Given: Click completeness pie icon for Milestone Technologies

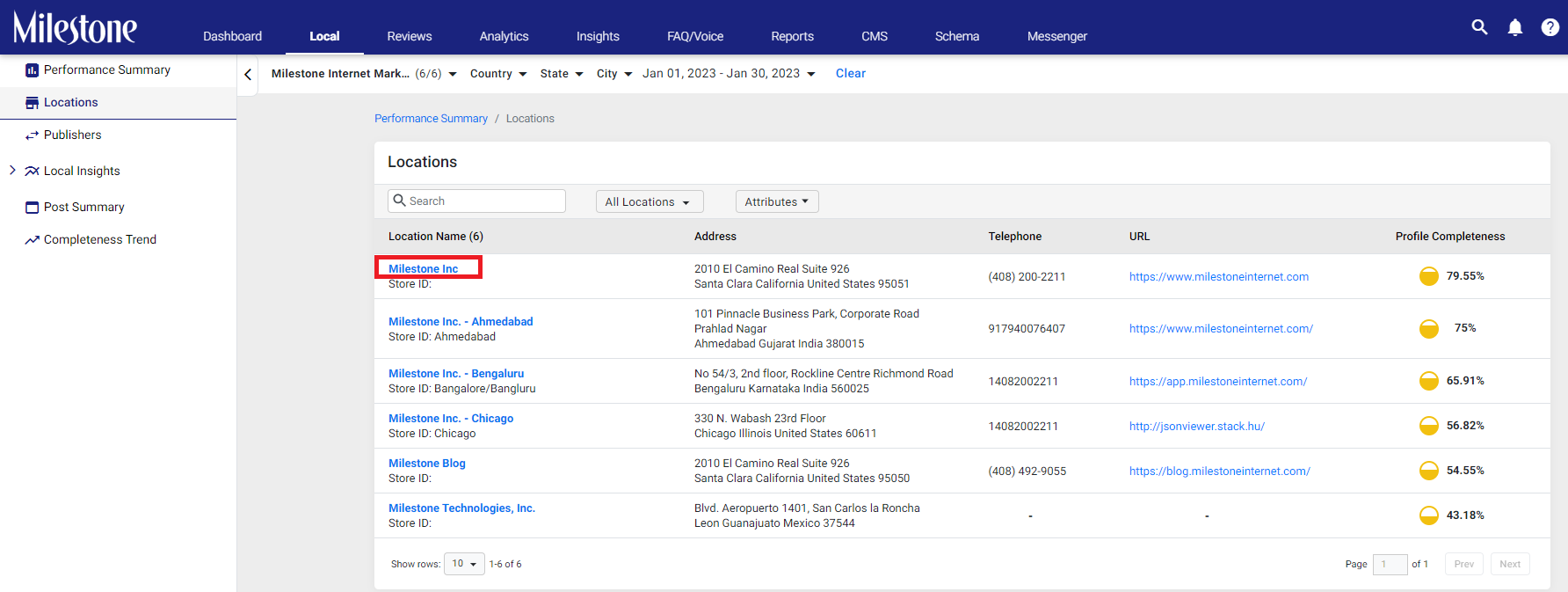Looking at the screenshot, I should click(x=1429, y=515).
